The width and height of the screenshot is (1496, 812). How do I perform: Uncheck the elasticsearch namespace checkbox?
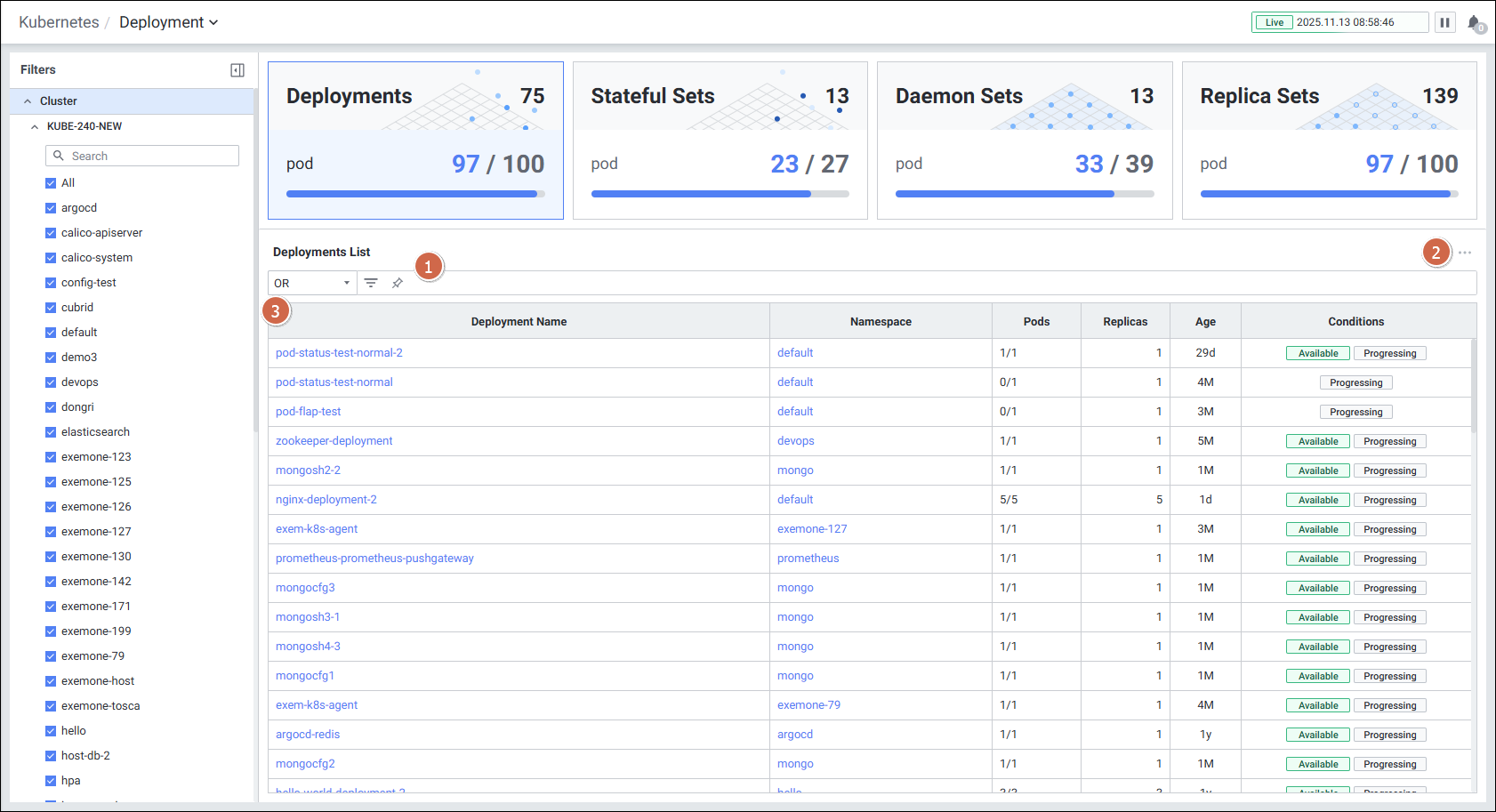[x=51, y=432]
